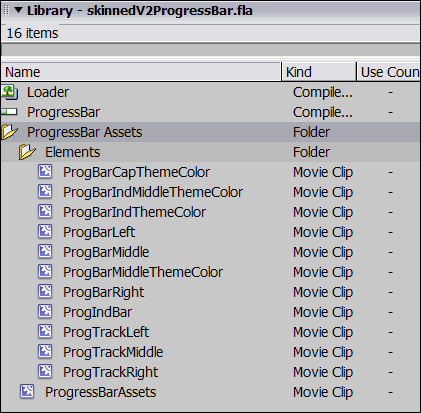This screenshot has height=413, width=421.
Task: Select the ProgBarRight name
Action: coord(104,292)
